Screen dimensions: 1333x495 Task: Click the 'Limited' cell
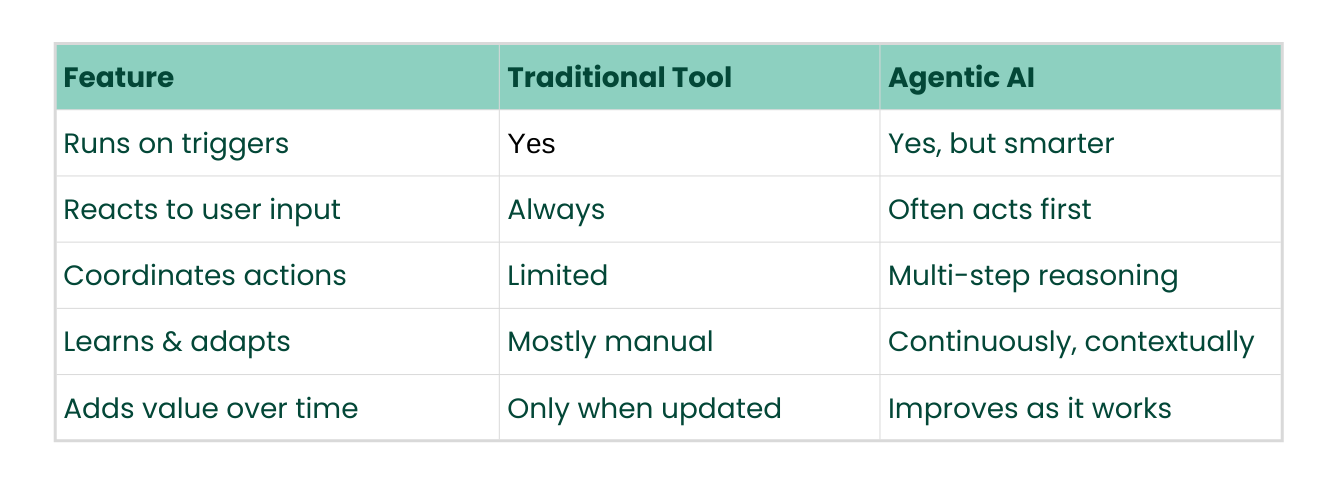[x=689, y=275]
